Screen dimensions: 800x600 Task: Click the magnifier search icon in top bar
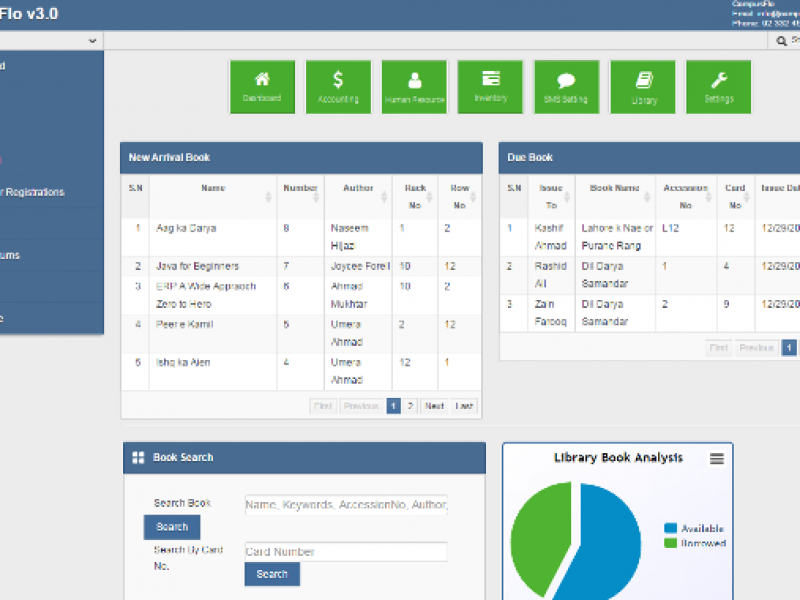pyautogui.click(x=782, y=41)
